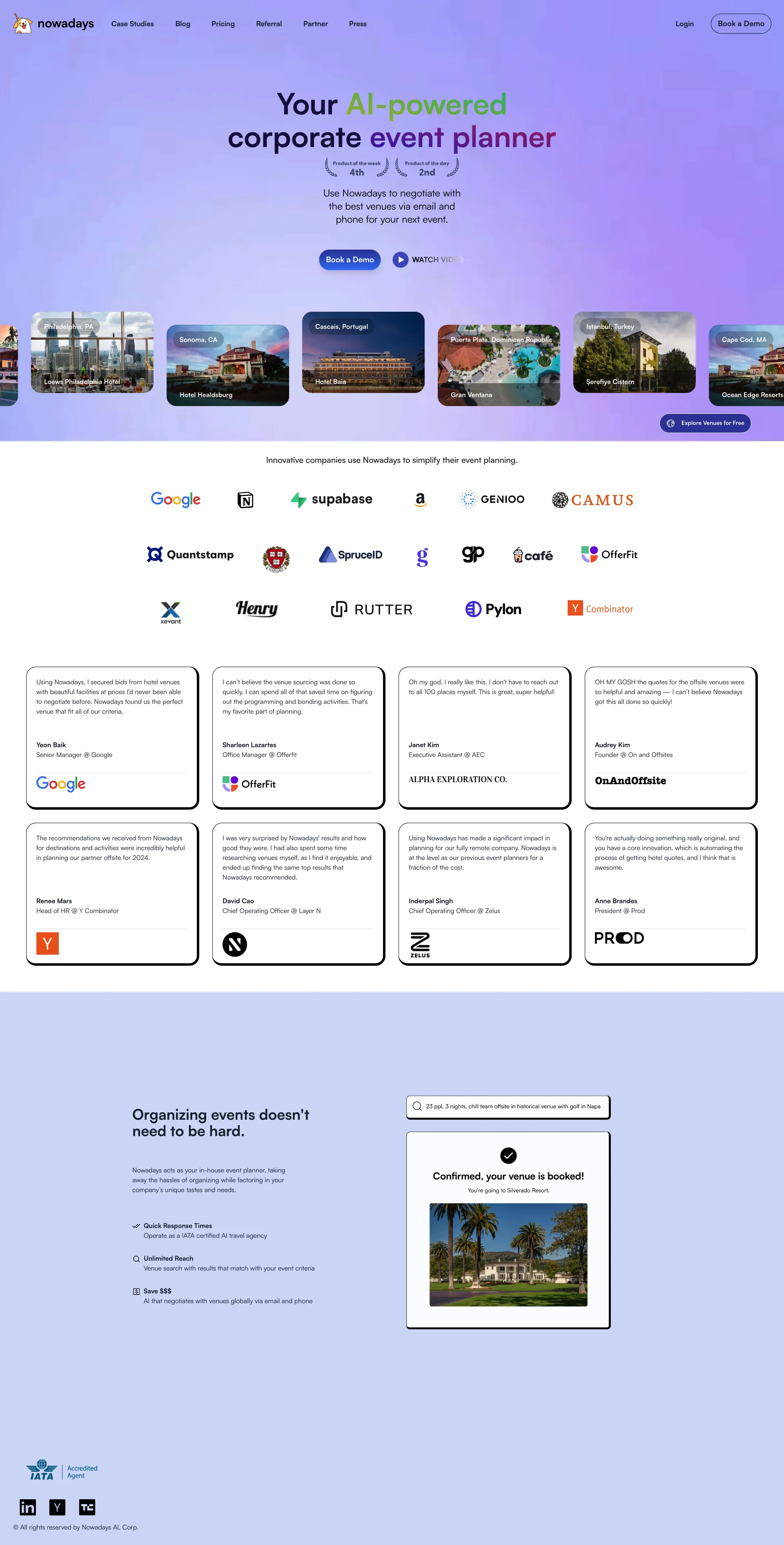Click the Explore Venues for Free button

tap(707, 422)
